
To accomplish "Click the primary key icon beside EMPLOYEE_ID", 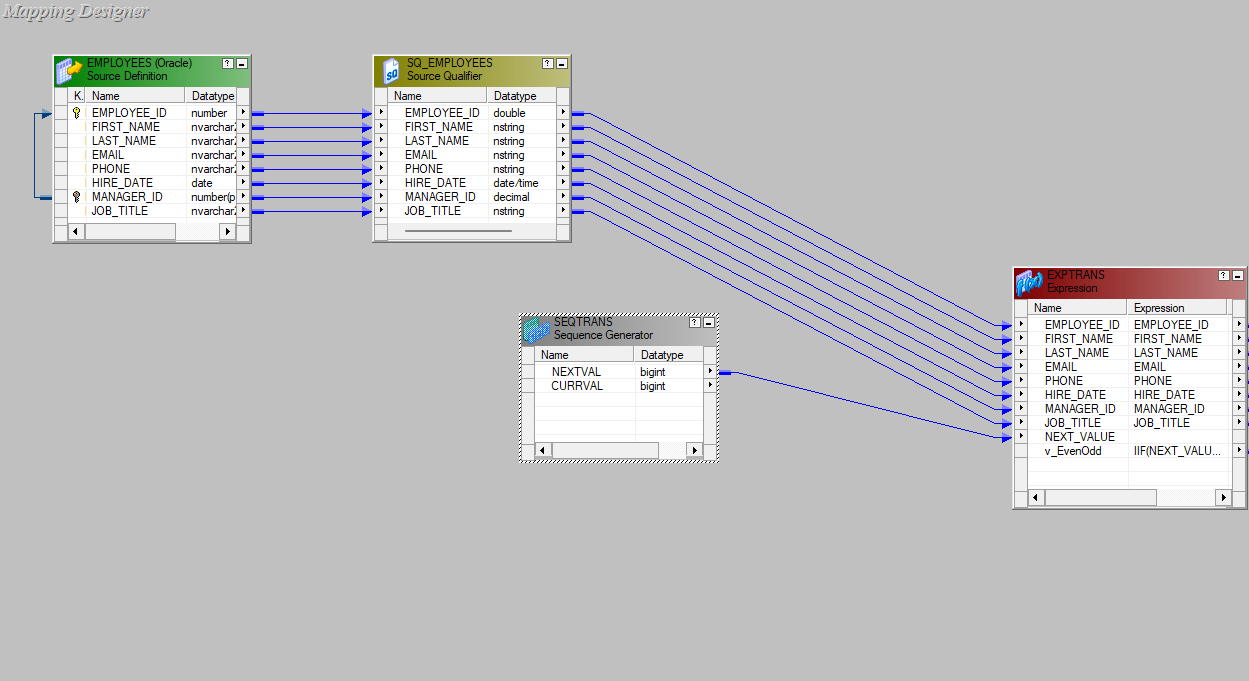I will (77, 113).
